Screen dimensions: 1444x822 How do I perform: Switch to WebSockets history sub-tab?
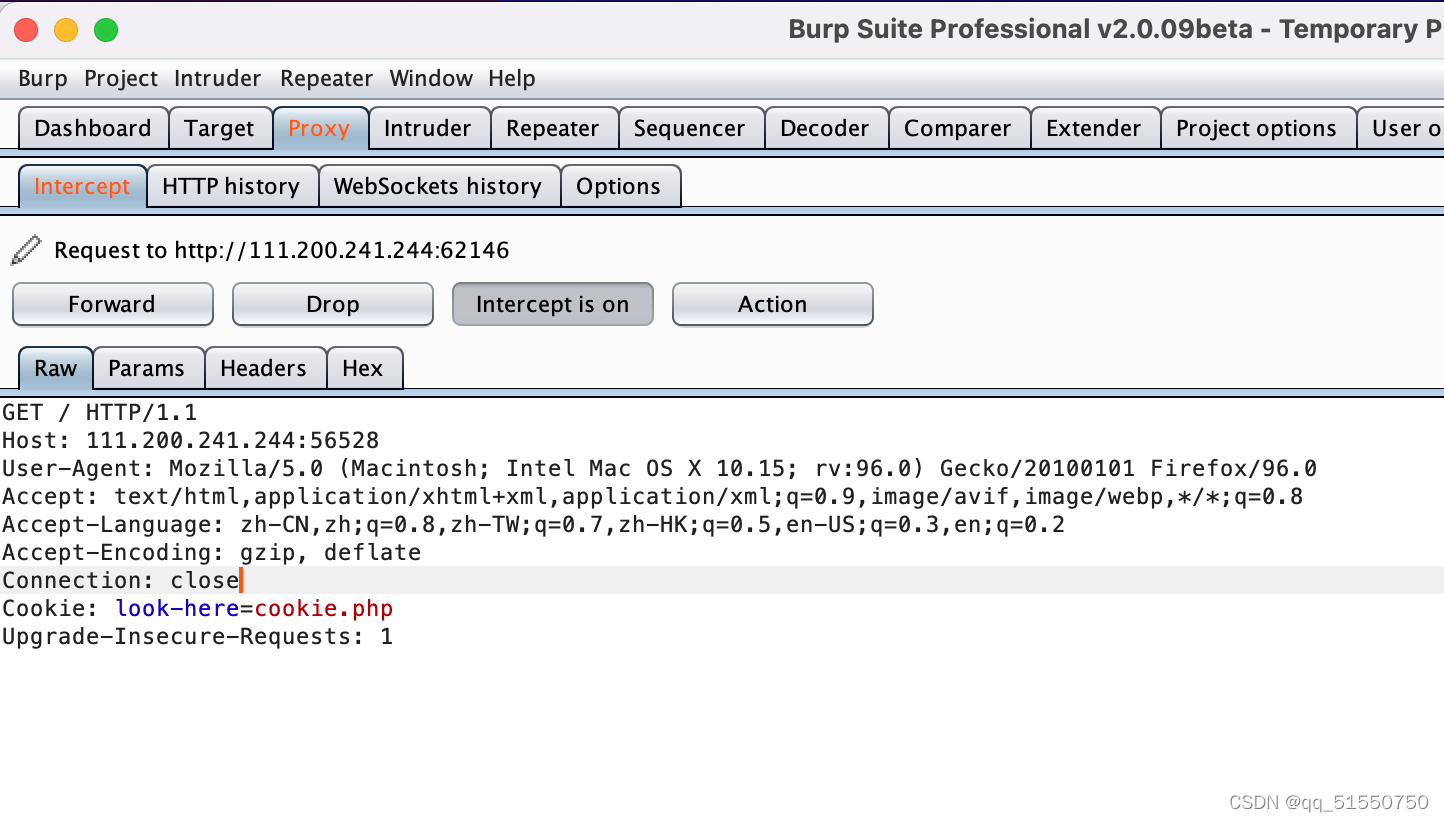pyautogui.click(x=438, y=187)
